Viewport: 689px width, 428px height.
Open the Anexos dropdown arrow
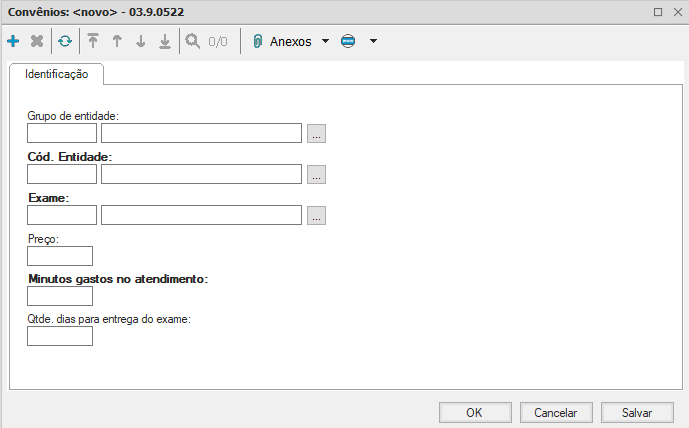point(325,42)
